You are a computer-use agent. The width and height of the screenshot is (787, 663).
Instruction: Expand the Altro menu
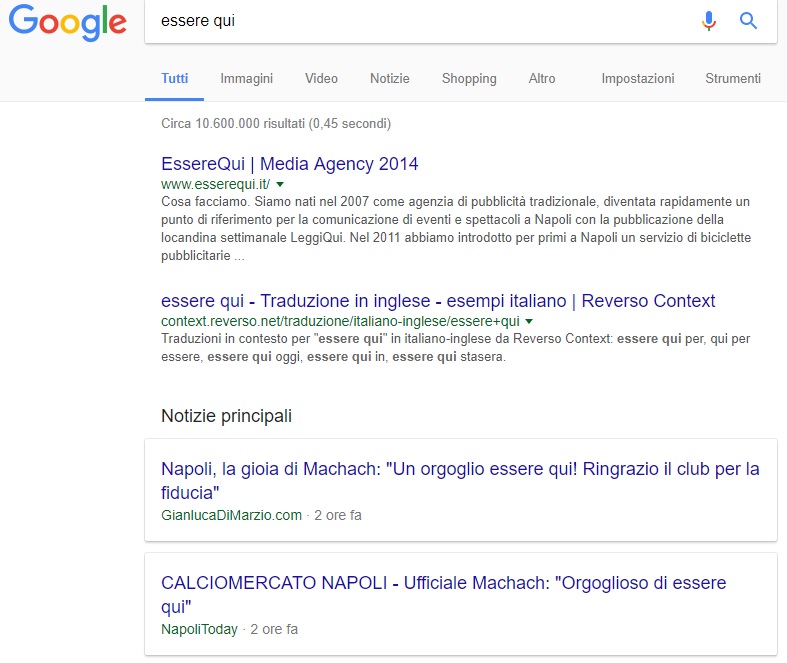(x=542, y=79)
